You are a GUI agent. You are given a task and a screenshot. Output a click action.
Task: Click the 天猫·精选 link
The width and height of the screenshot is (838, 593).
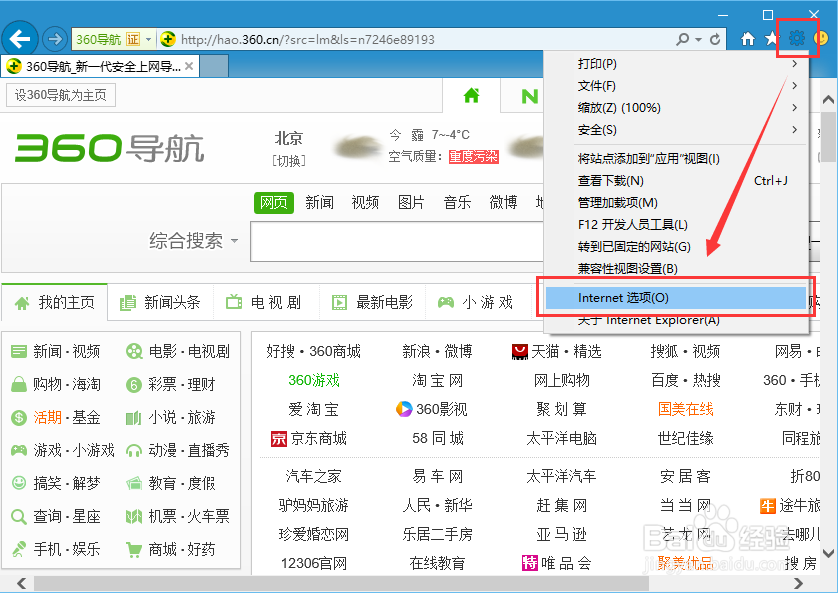pos(556,352)
